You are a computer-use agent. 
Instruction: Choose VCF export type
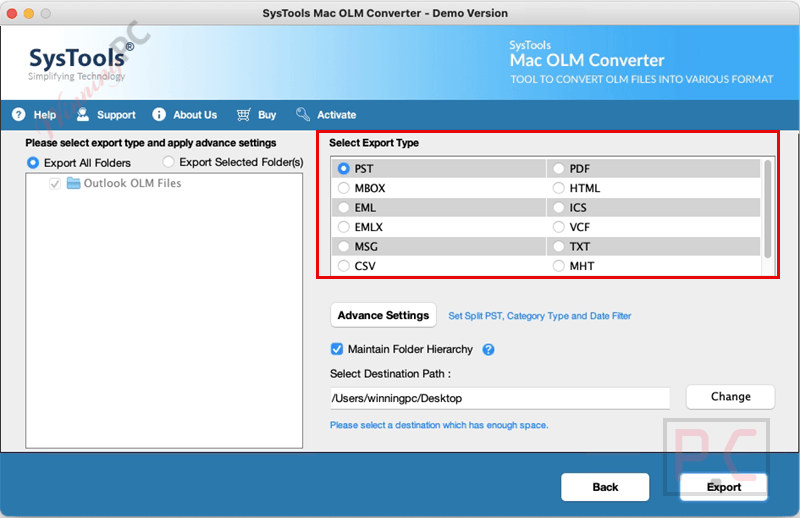[559, 227]
